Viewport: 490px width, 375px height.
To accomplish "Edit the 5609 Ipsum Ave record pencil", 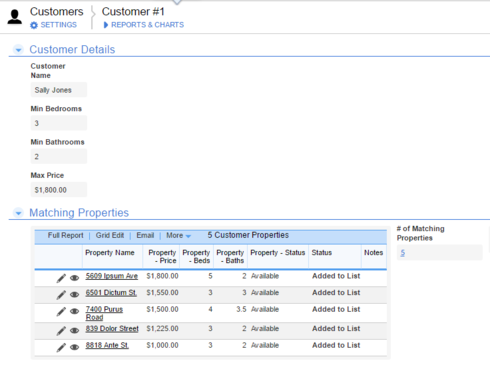I will click(61, 278).
